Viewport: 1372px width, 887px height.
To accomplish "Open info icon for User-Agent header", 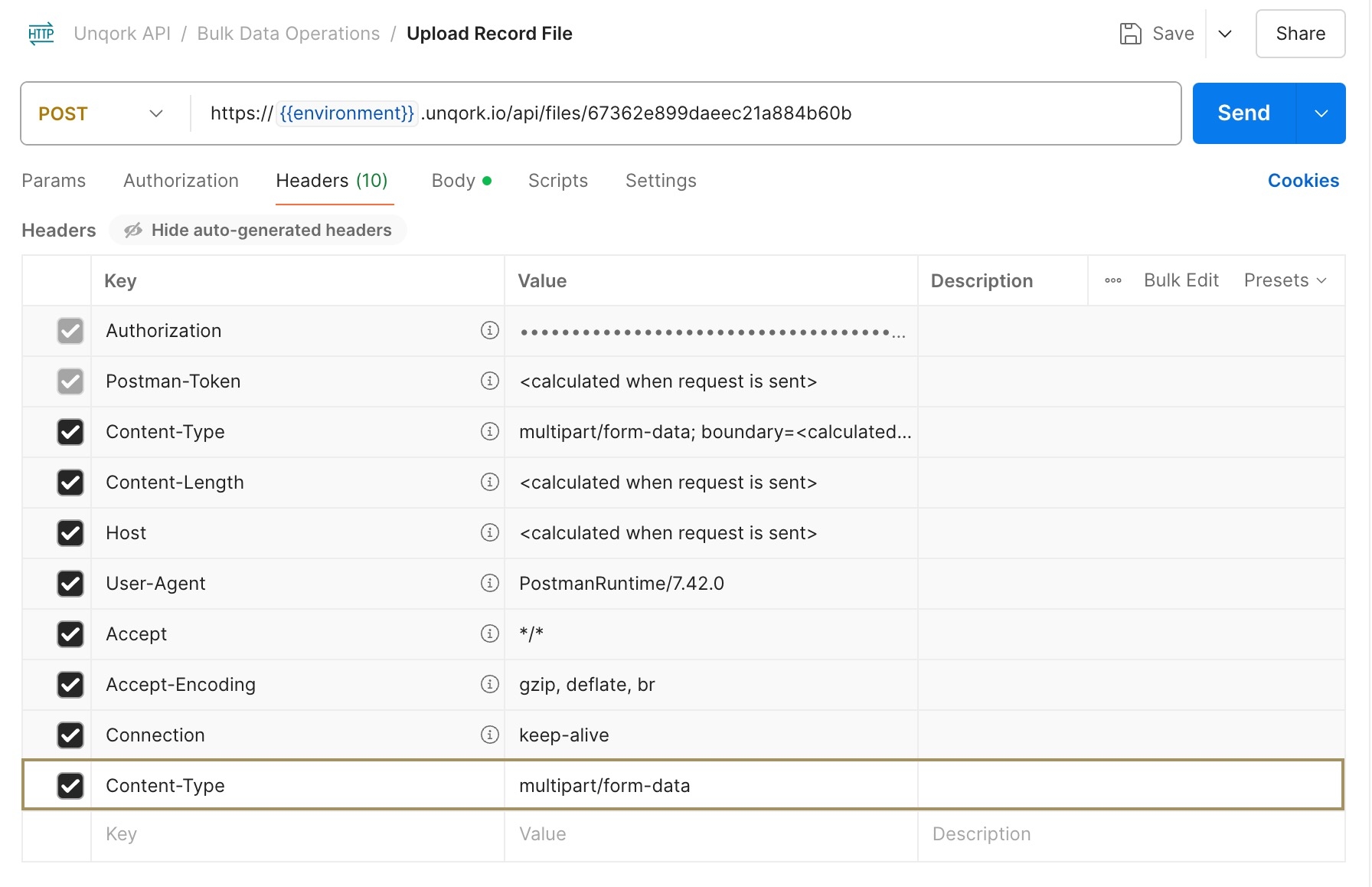I will [x=489, y=583].
